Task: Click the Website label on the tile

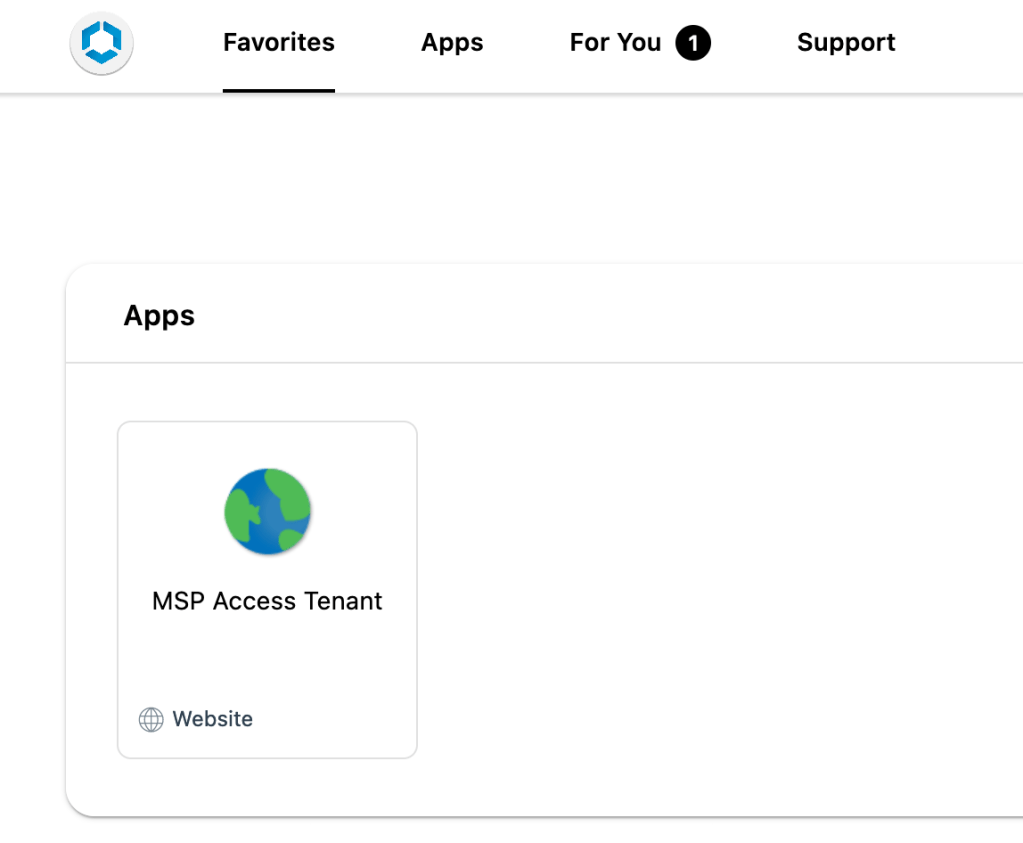Action: (213, 720)
